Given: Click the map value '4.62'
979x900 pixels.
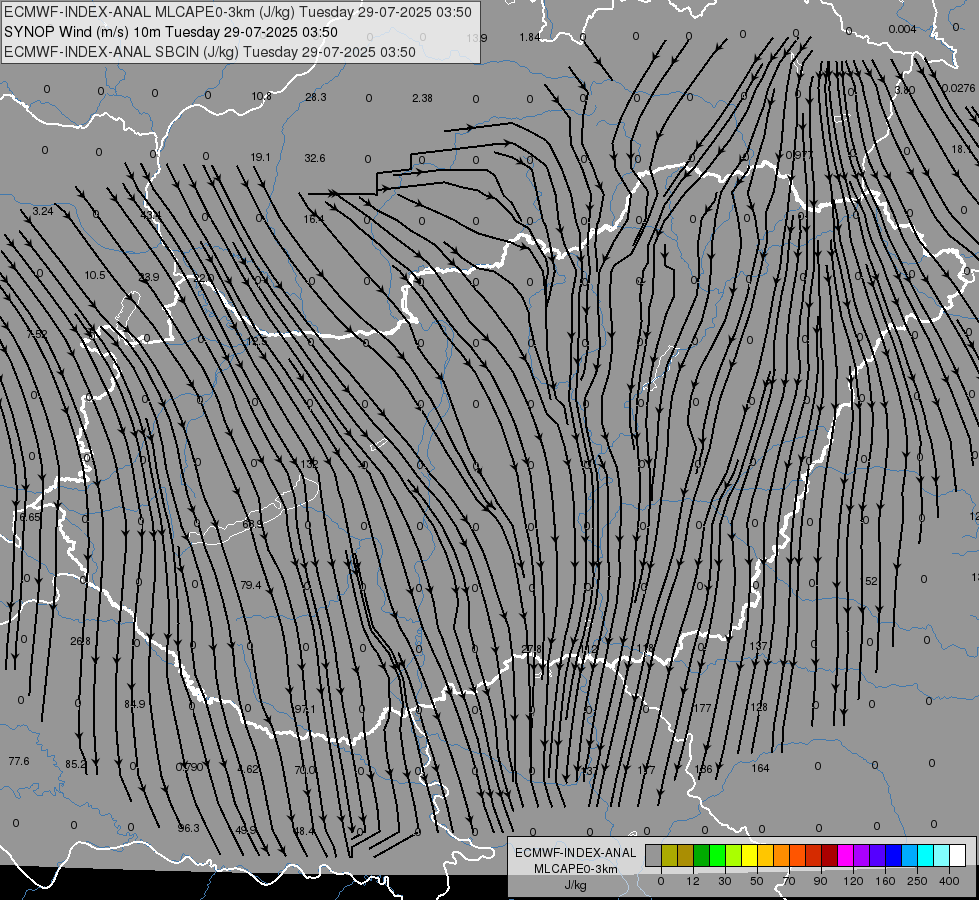Looking at the screenshot, I should point(248,769).
